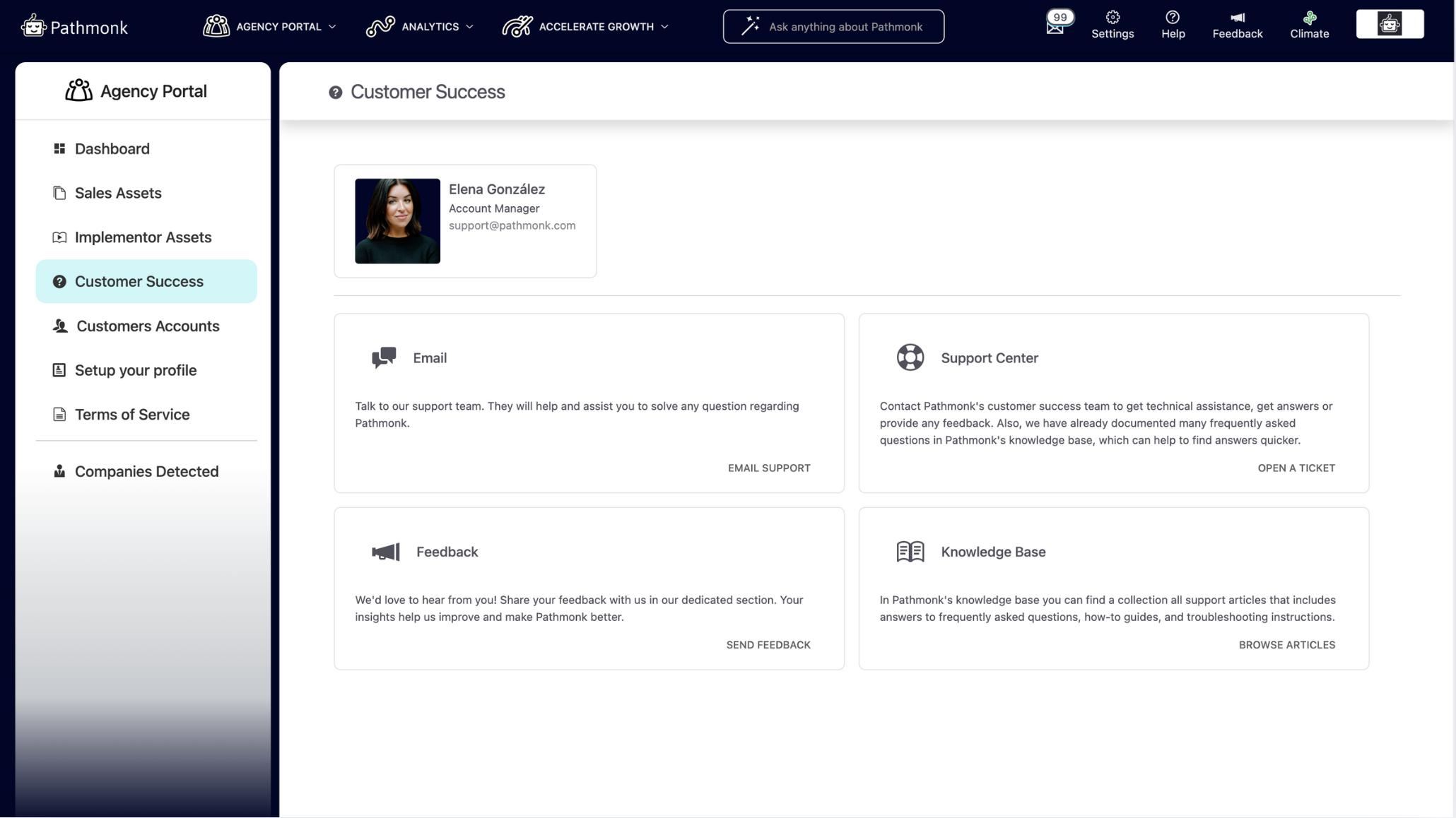
Task: Click OPEN A TICKET
Action: [x=1296, y=468]
